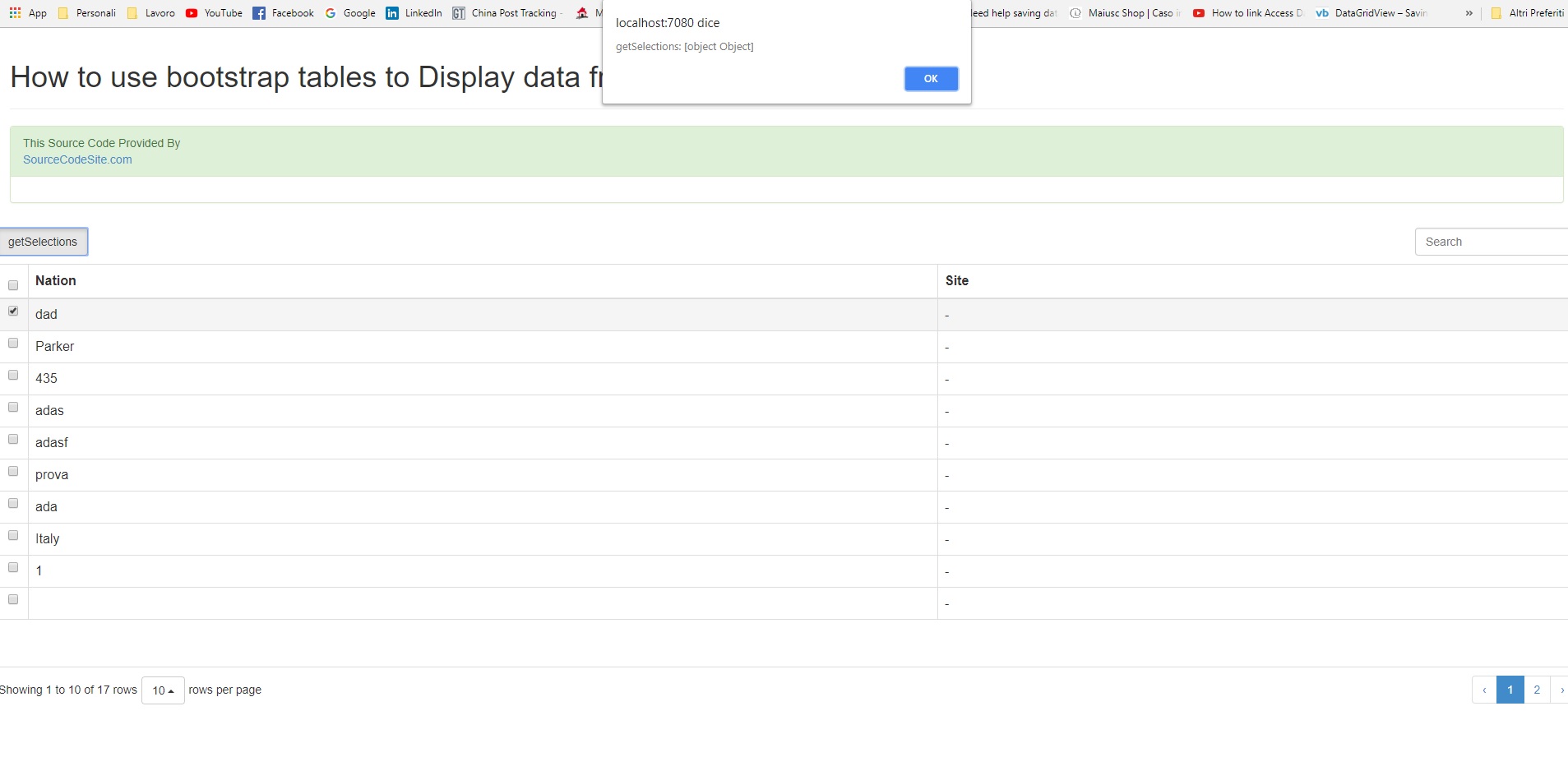This screenshot has height=757, width=1568.
Task: Select the prova table cell
Action: point(483,475)
